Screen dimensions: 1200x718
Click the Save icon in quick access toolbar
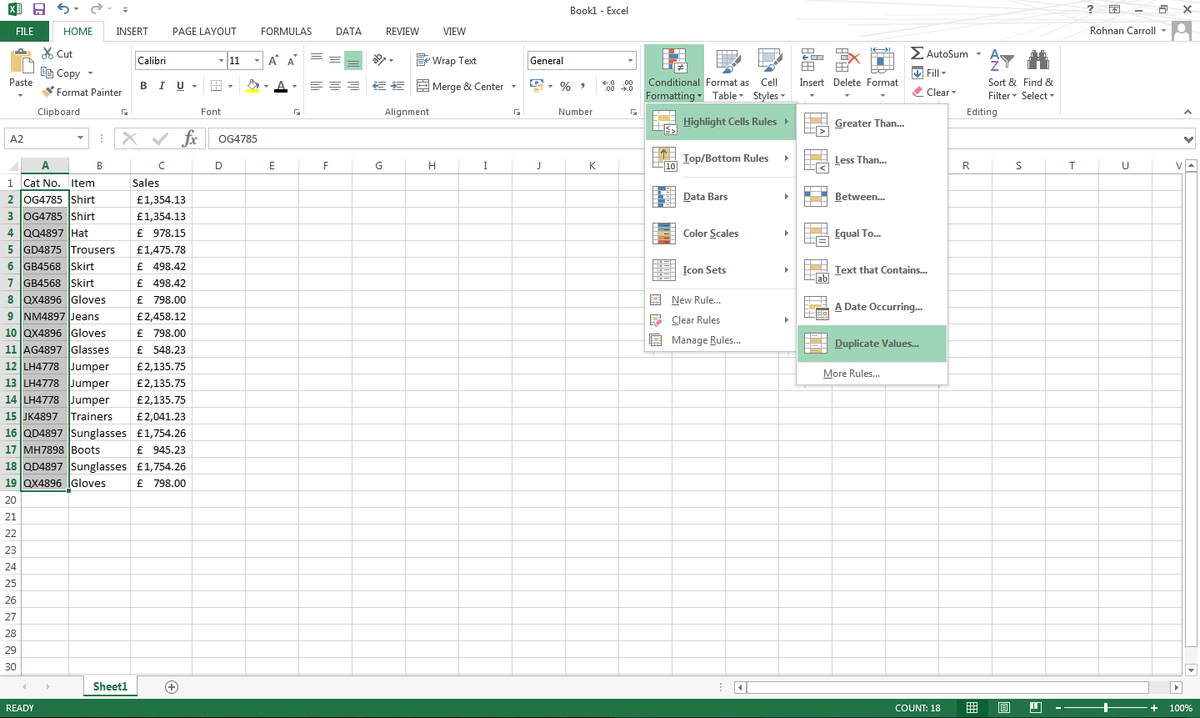(38, 9)
